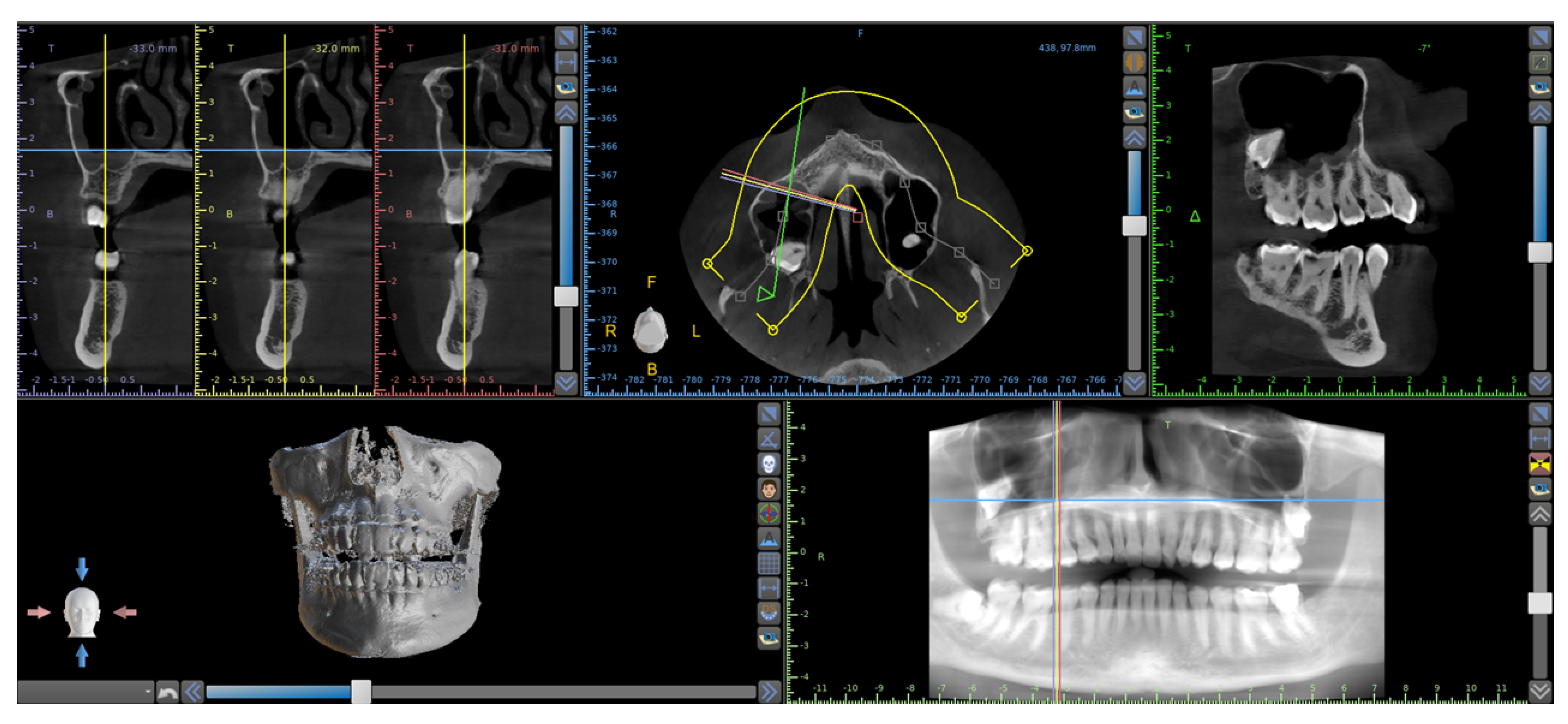Open the dropdown box below the 3D view
The image size is (1568, 724).
point(85,692)
